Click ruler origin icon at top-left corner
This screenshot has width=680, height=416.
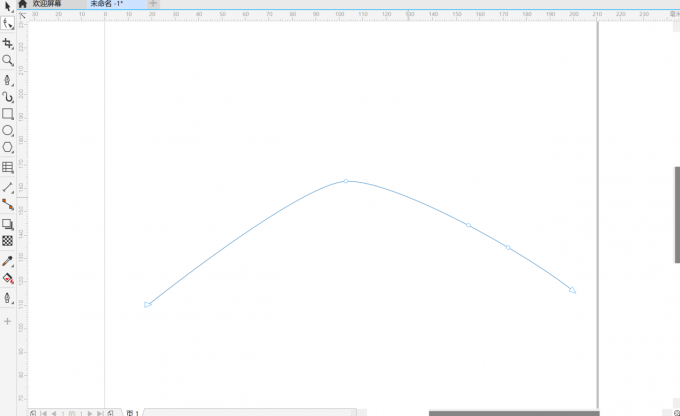coord(22,15)
